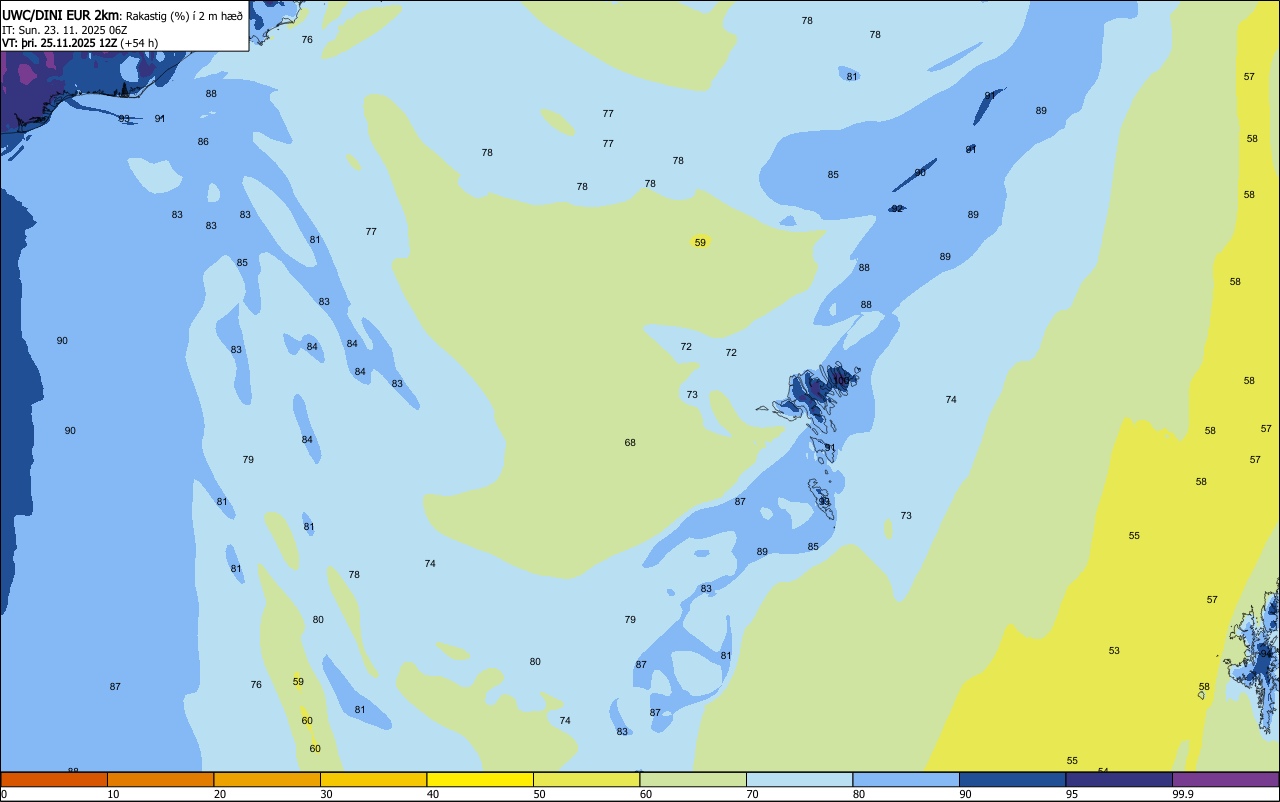Click the "Rakastig (%) í 2 m hæð" text

click(x=184, y=15)
